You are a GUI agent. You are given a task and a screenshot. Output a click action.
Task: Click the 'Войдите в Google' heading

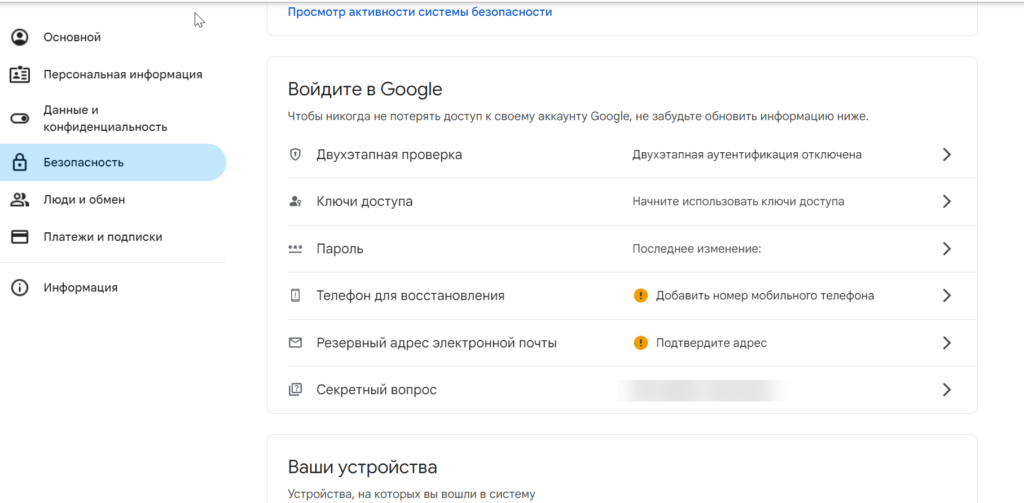(x=365, y=89)
